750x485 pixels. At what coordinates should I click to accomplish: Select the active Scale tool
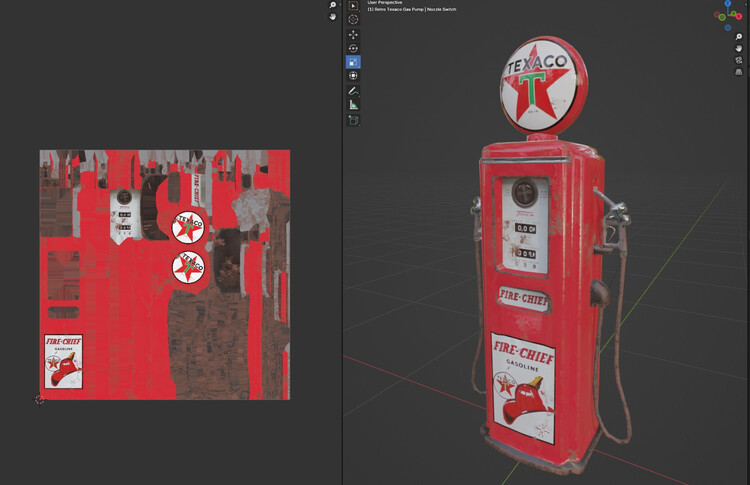tap(353, 62)
